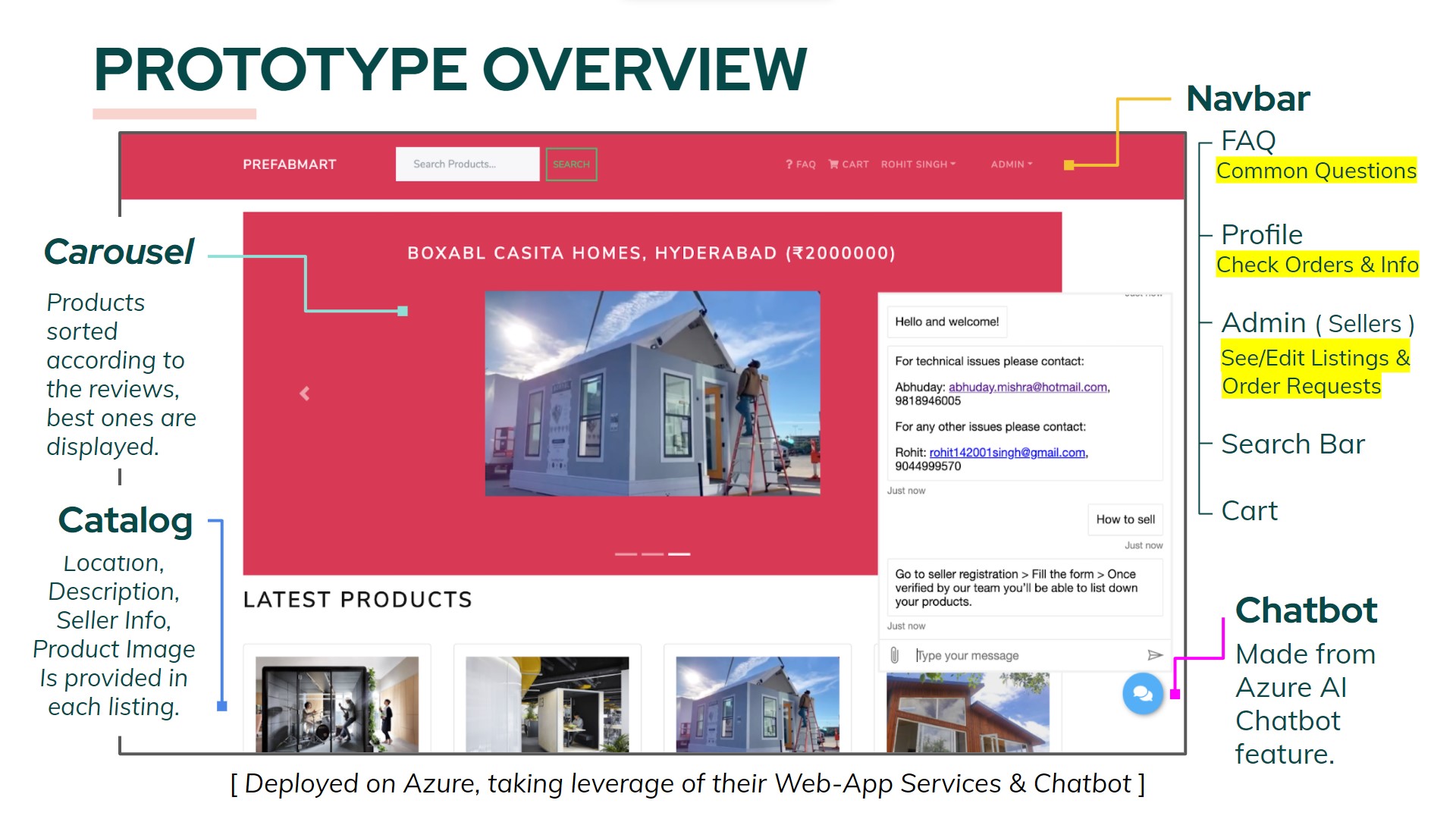Click the 'How to sell' chat message
Viewport: 1456px width, 819px height.
tap(1125, 519)
